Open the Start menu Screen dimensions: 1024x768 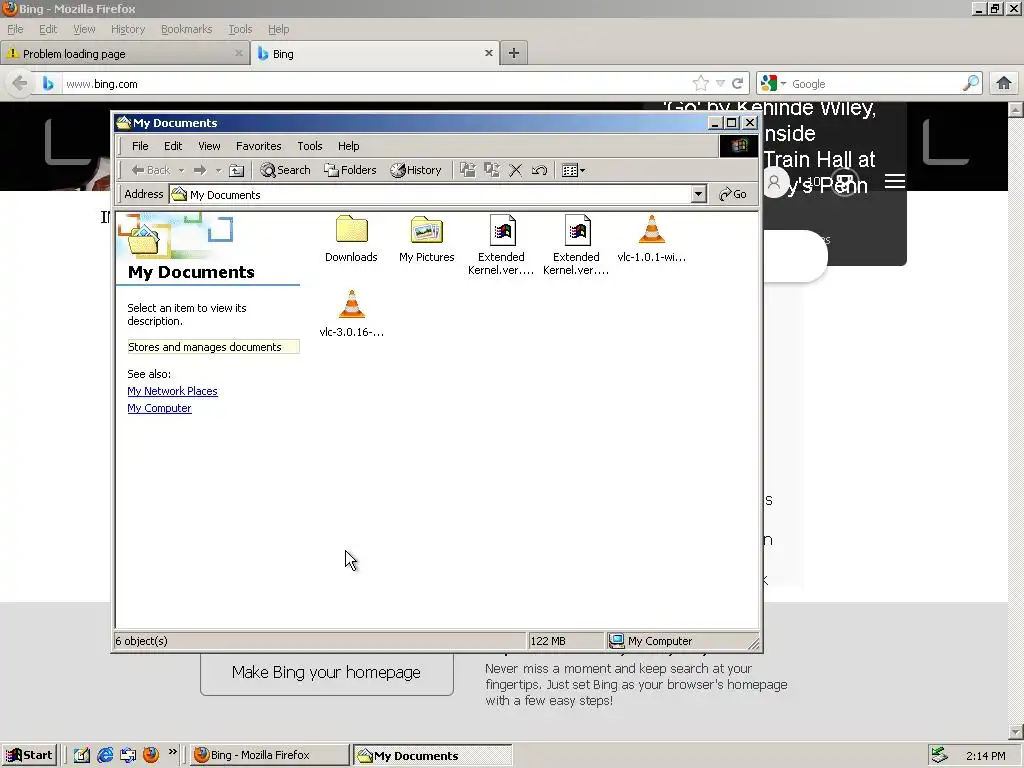[x=29, y=755]
